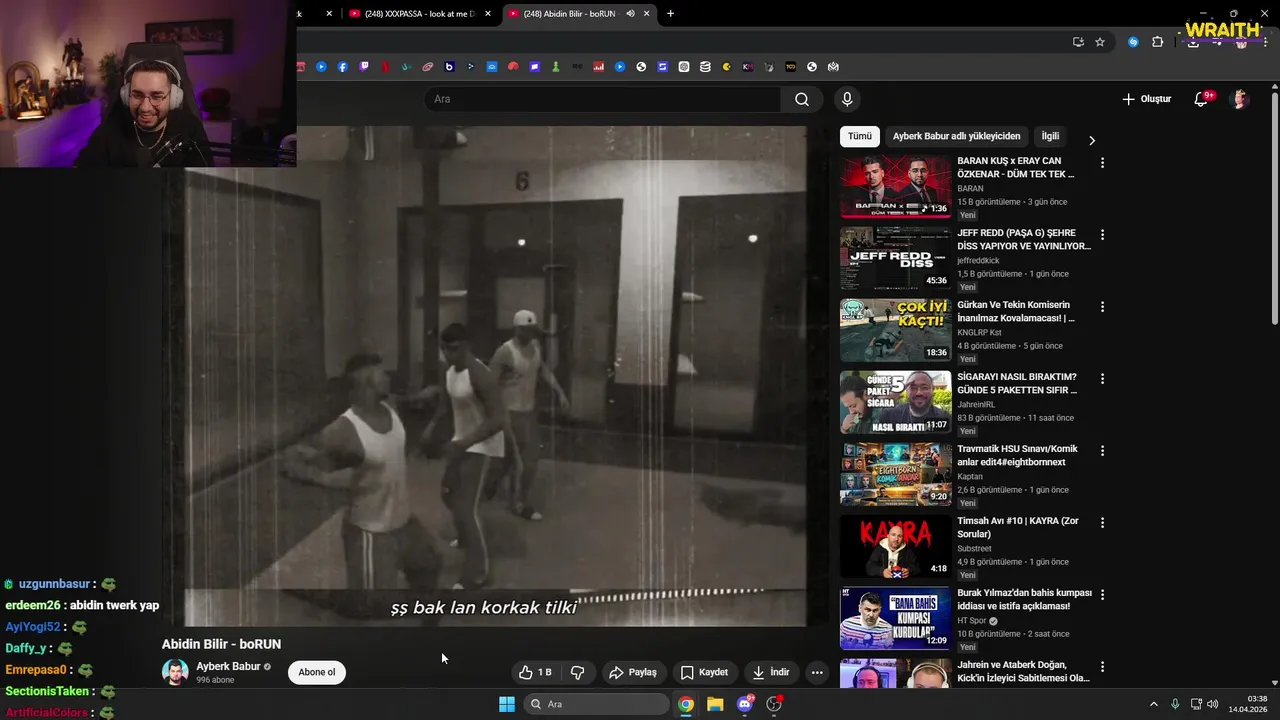This screenshot has width=1280, height=720.
Task: Click the Oluştur create button
Action: pyautogui.click(x=1146, y=99)
